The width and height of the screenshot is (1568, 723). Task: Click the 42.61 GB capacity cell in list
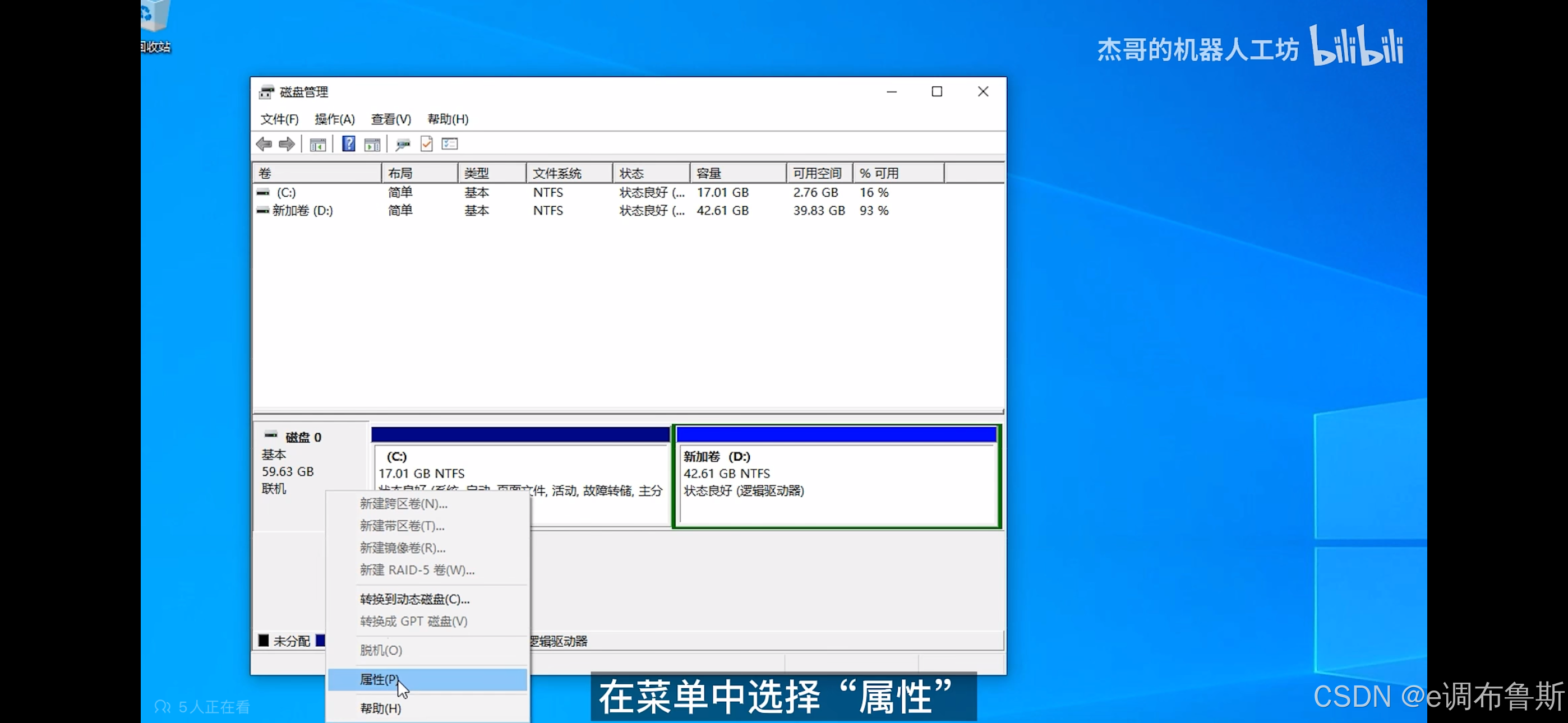point(722,211)
